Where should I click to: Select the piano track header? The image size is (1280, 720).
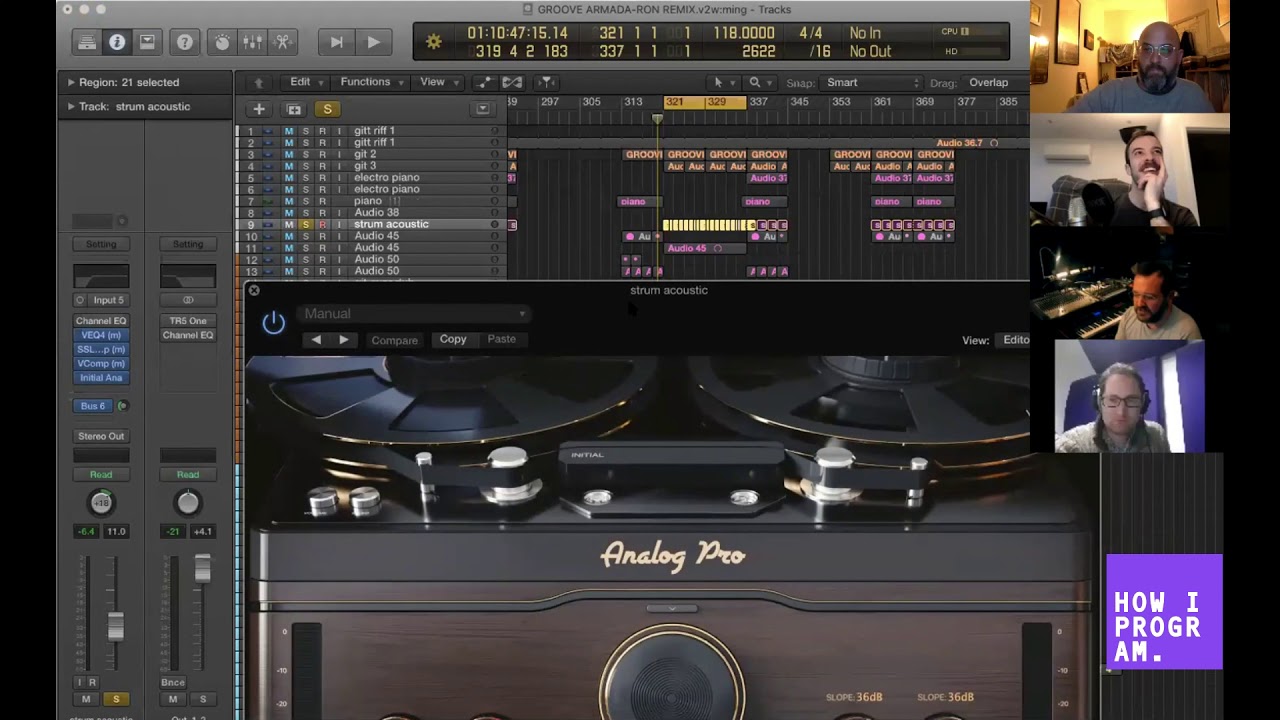tap(372, 201)
